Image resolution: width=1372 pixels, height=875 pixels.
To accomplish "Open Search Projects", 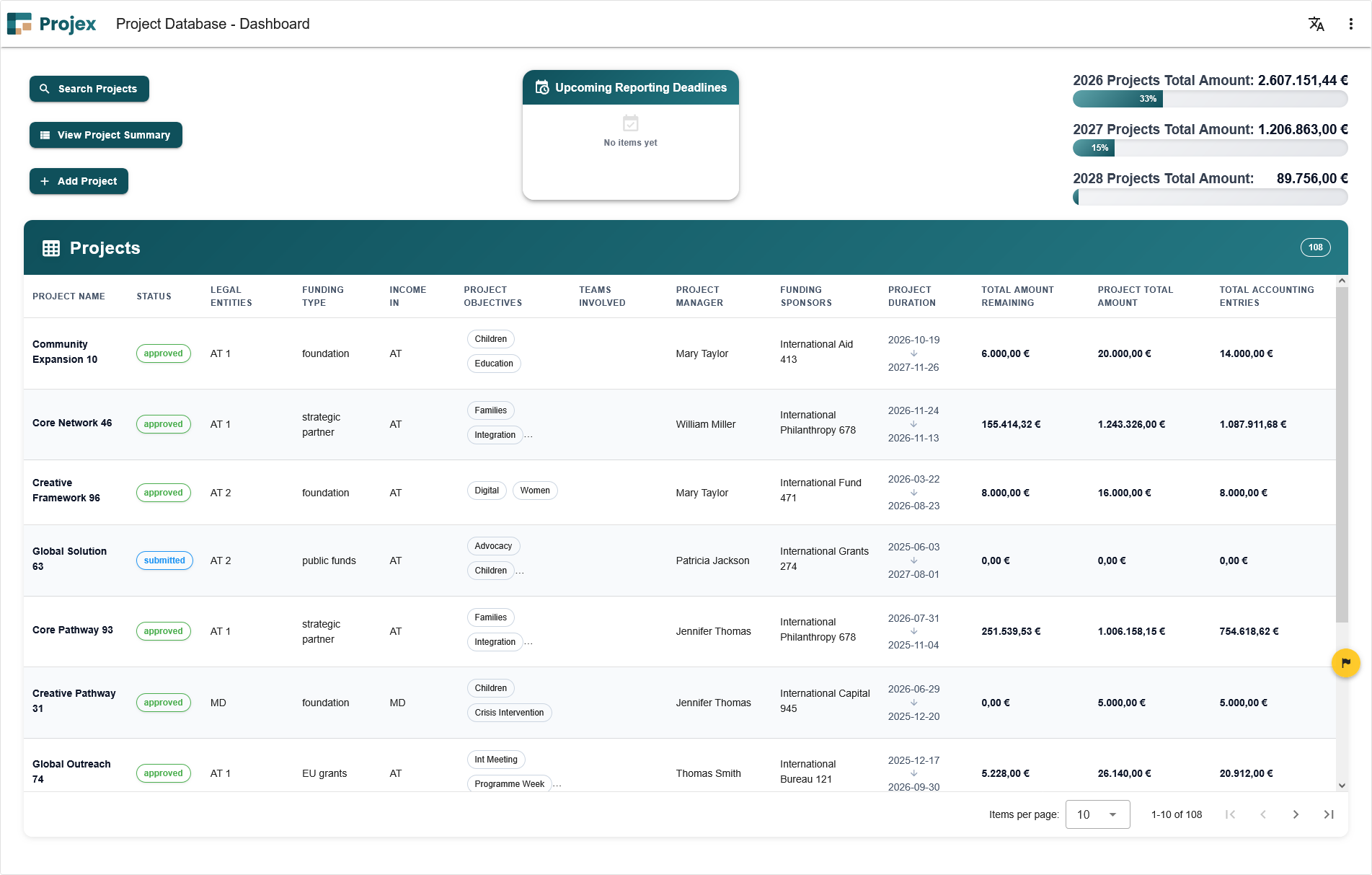I will [89, 89].
